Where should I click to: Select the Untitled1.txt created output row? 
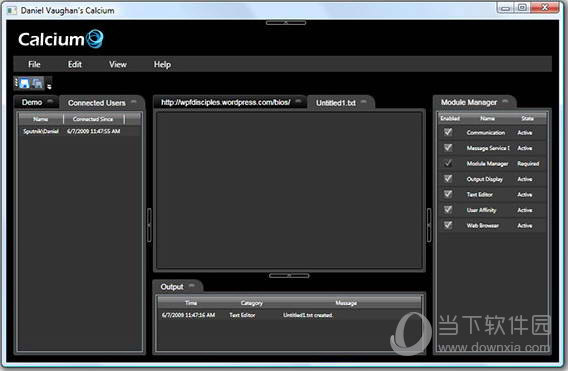[289, 315]
